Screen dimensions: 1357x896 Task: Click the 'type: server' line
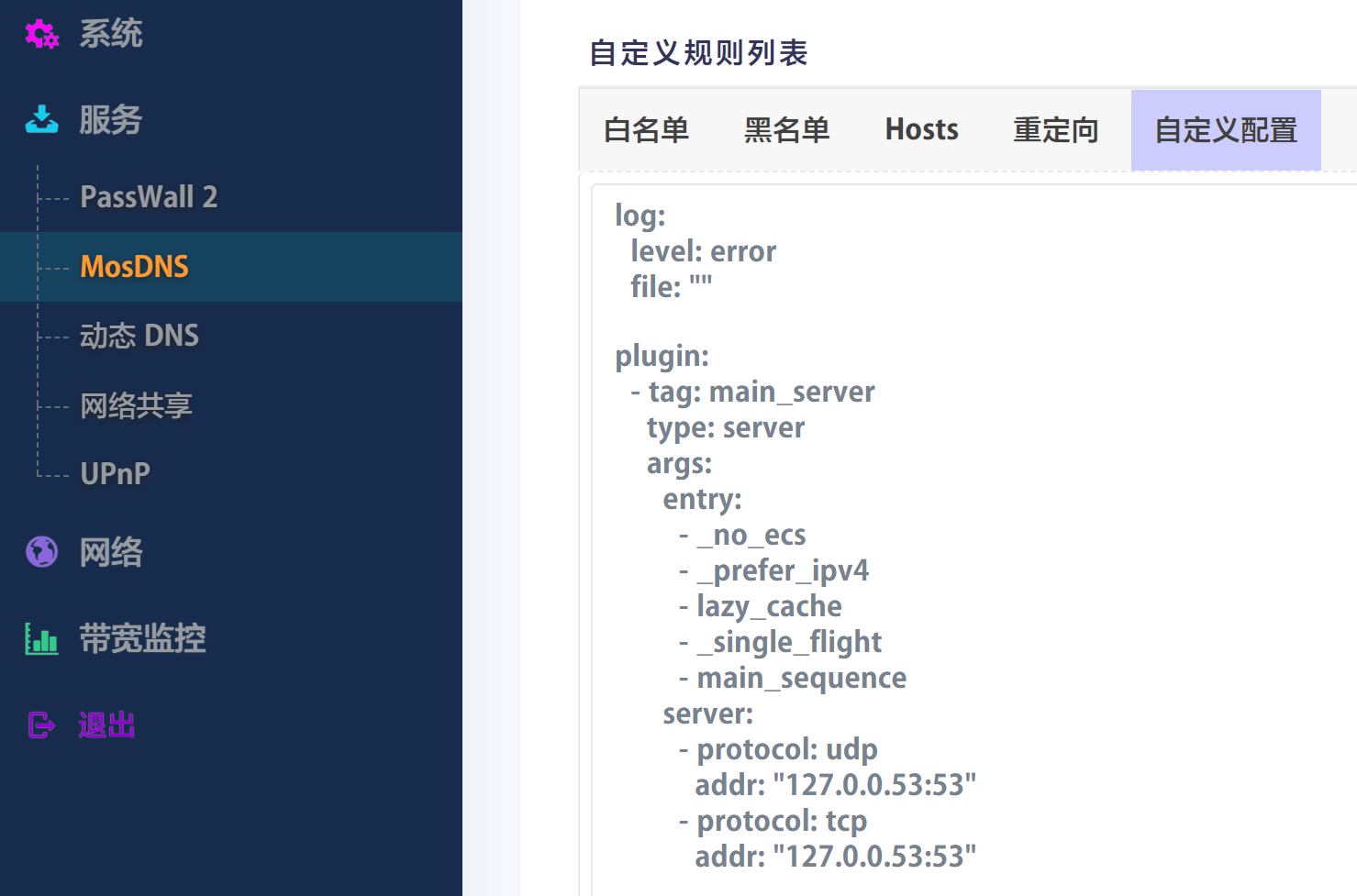726,428
